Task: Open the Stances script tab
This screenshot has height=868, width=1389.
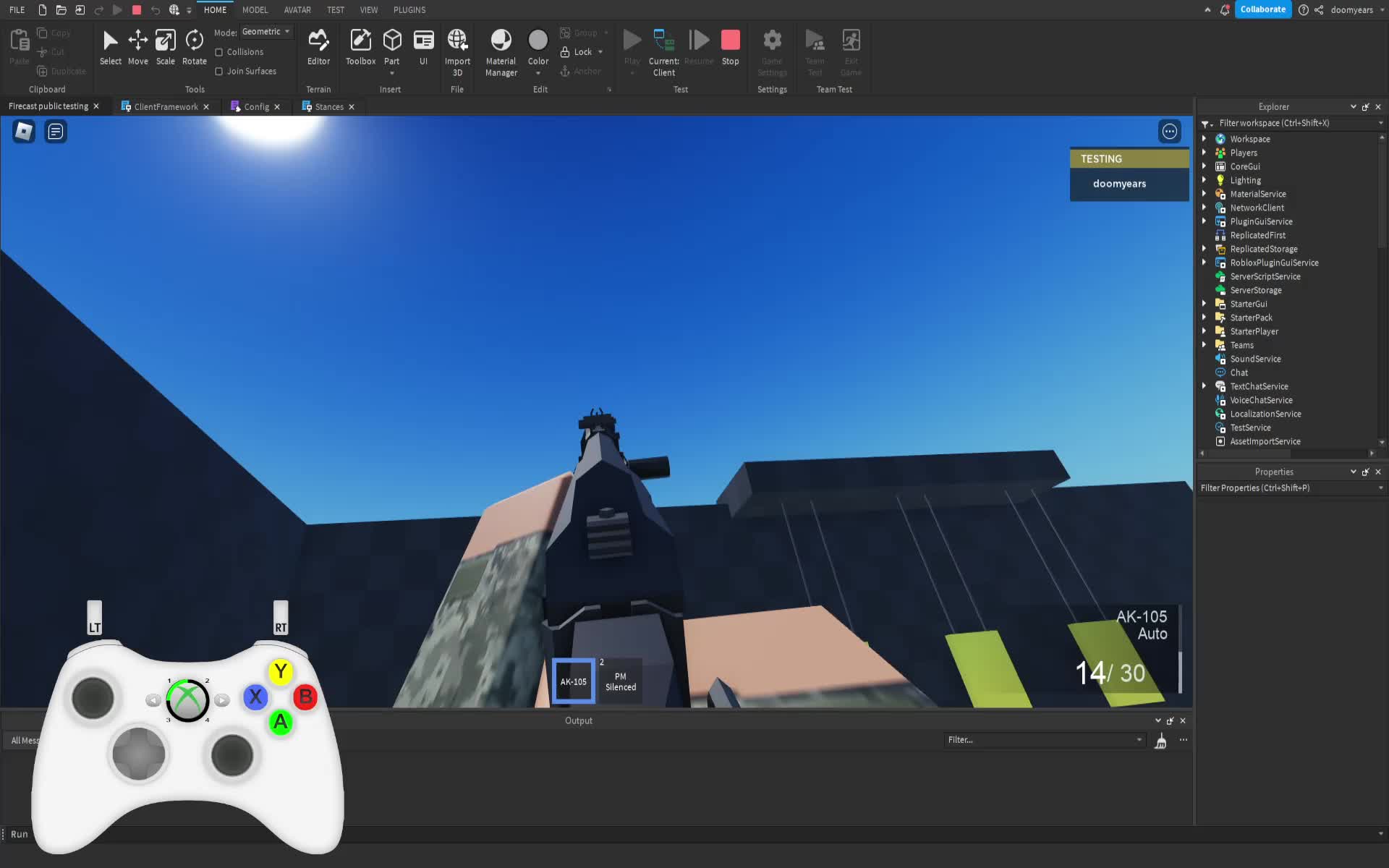Action: tap(328, 106)
